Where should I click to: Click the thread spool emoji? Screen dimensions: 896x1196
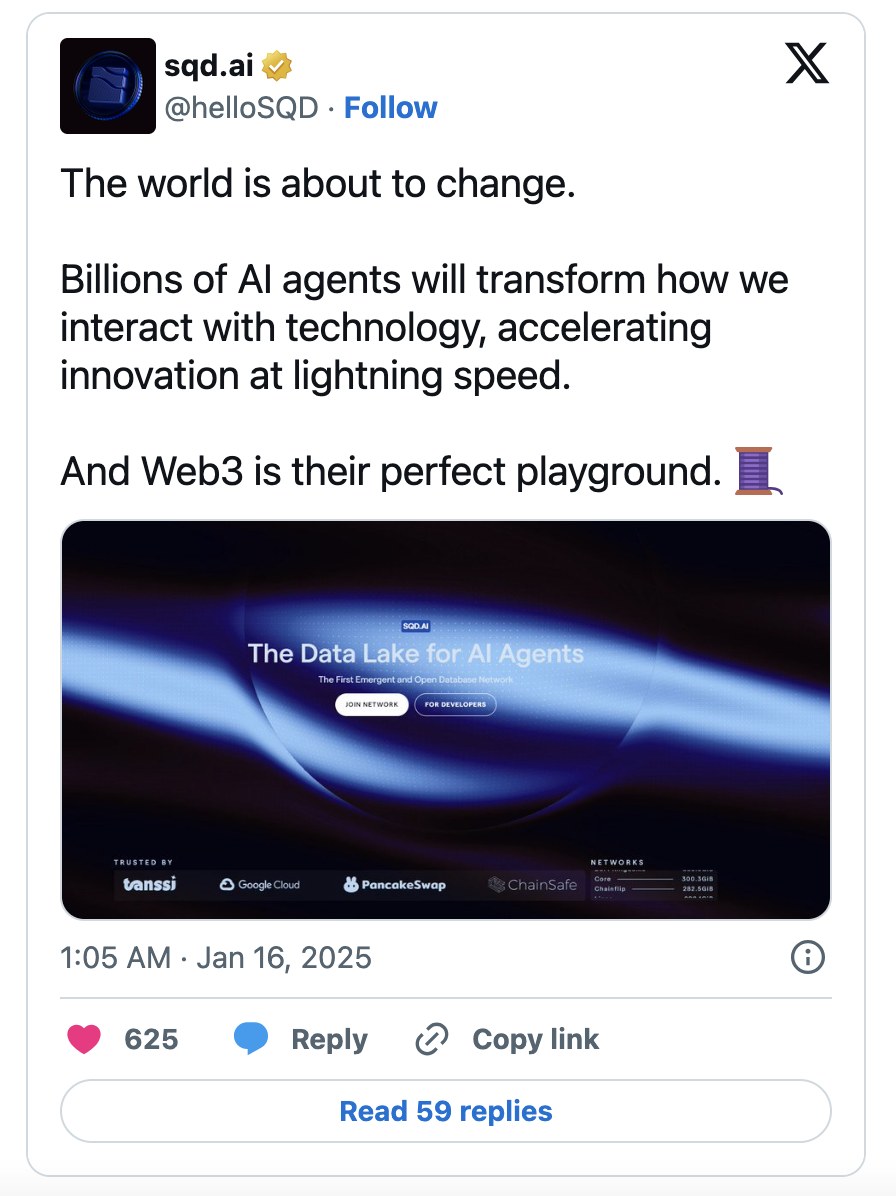point(758,471)
